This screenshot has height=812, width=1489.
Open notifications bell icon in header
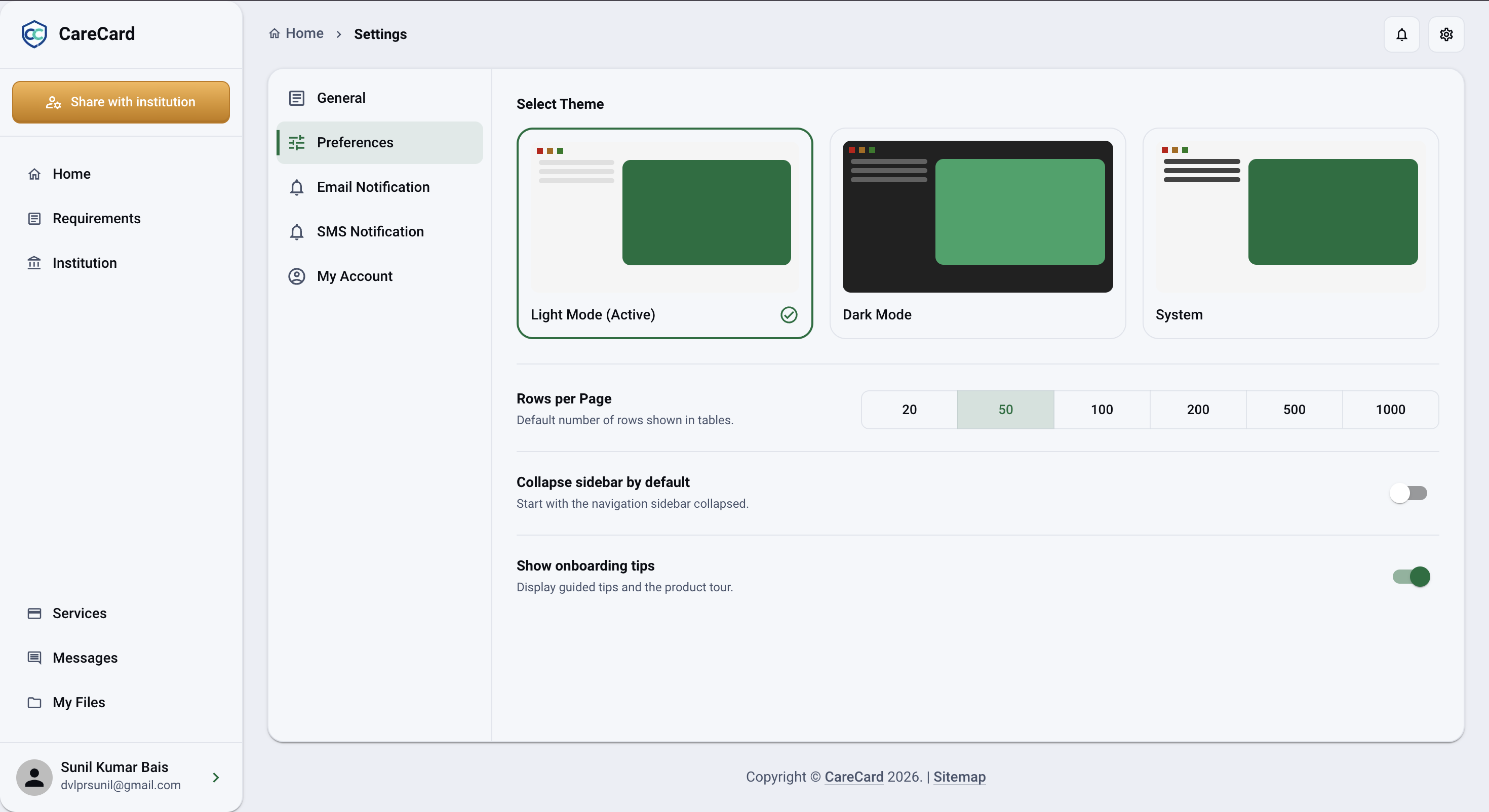tap(1402, 34)
